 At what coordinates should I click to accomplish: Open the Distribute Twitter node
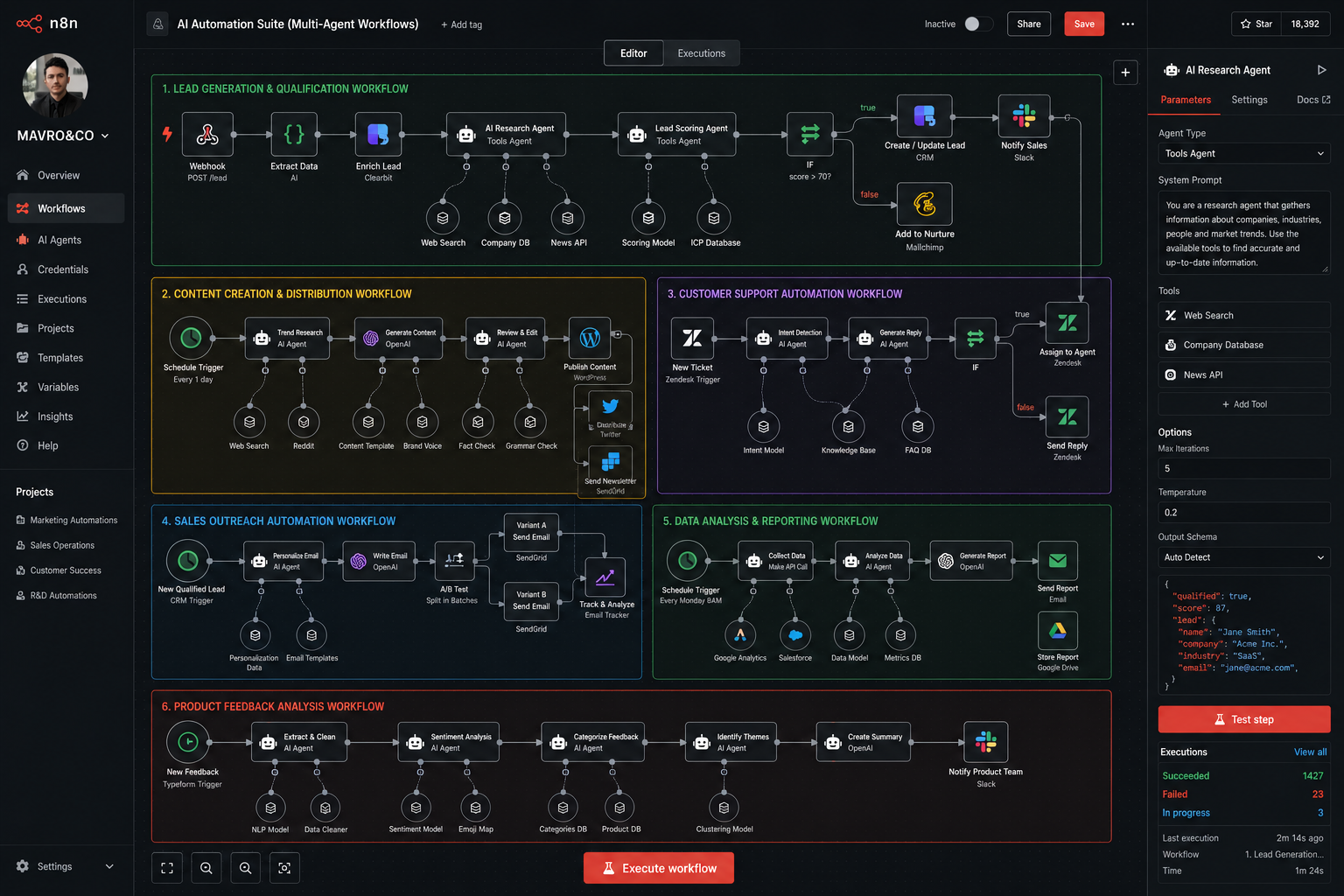tap(611, 407)
